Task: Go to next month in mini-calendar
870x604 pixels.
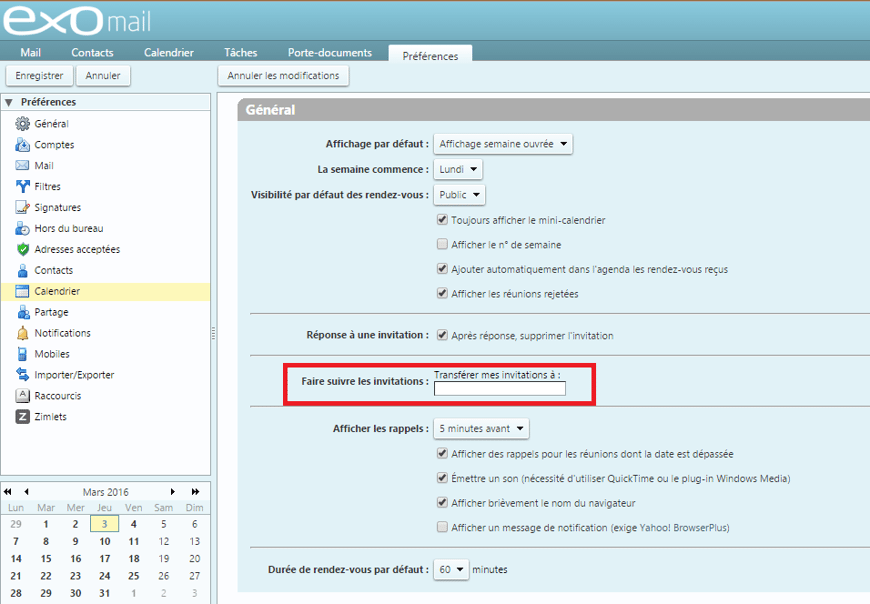Action: (x=173, y=491)
